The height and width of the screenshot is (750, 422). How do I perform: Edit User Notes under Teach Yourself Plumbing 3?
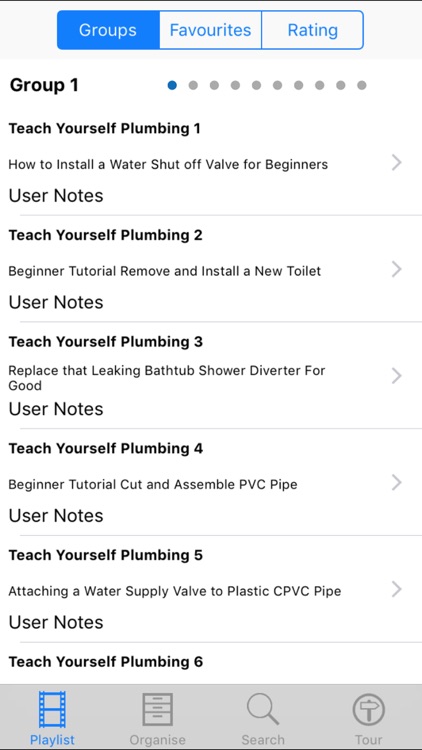coord(56,409)
